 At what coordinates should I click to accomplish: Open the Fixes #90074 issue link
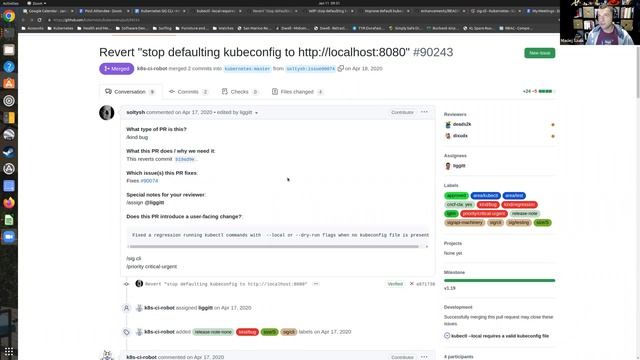click(149, 181)
